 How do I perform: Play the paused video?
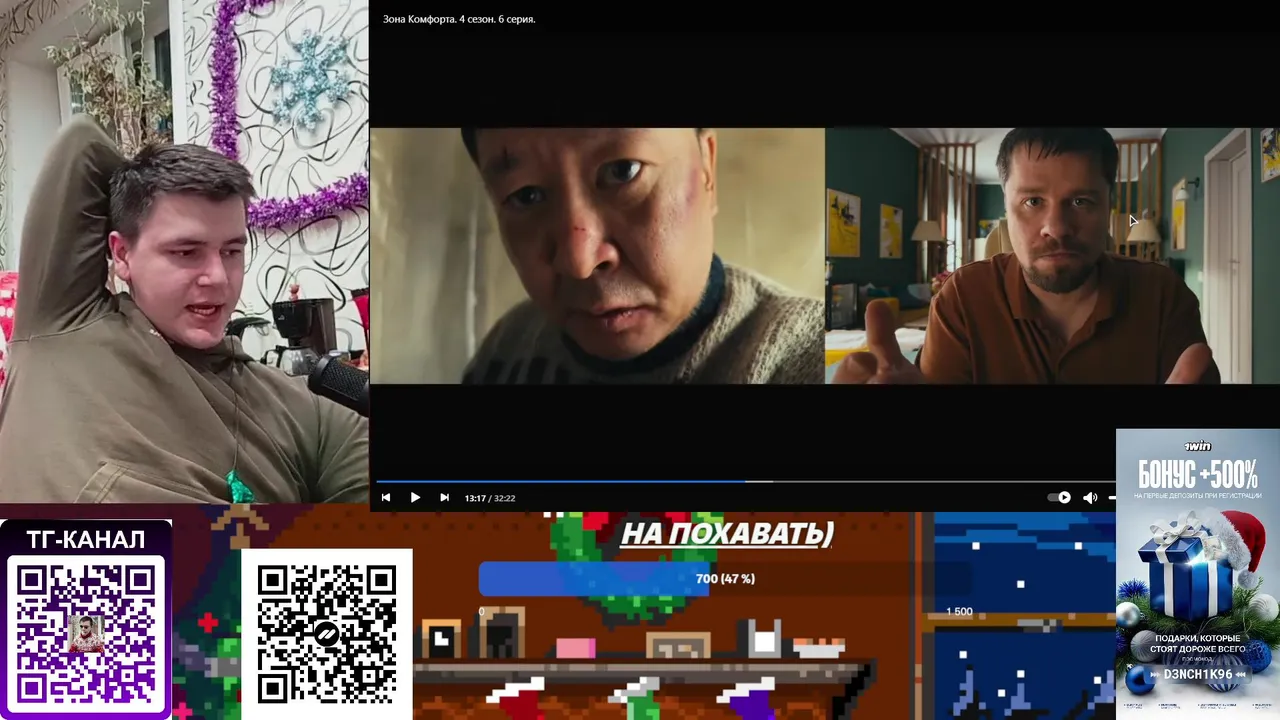415,498
